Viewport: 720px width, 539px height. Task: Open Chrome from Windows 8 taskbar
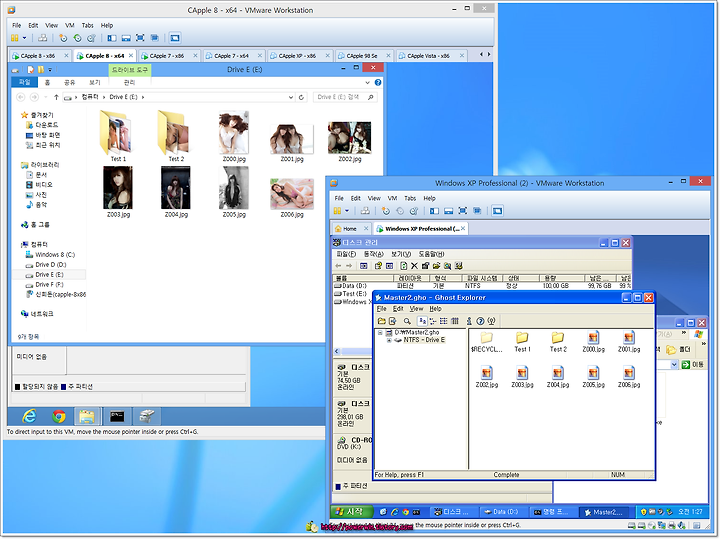point(59,416)
